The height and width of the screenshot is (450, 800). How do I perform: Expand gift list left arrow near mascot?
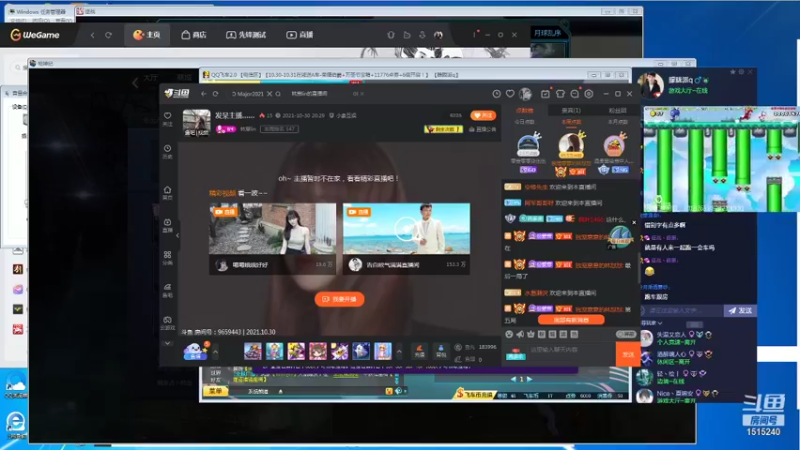tap(215, 352)
